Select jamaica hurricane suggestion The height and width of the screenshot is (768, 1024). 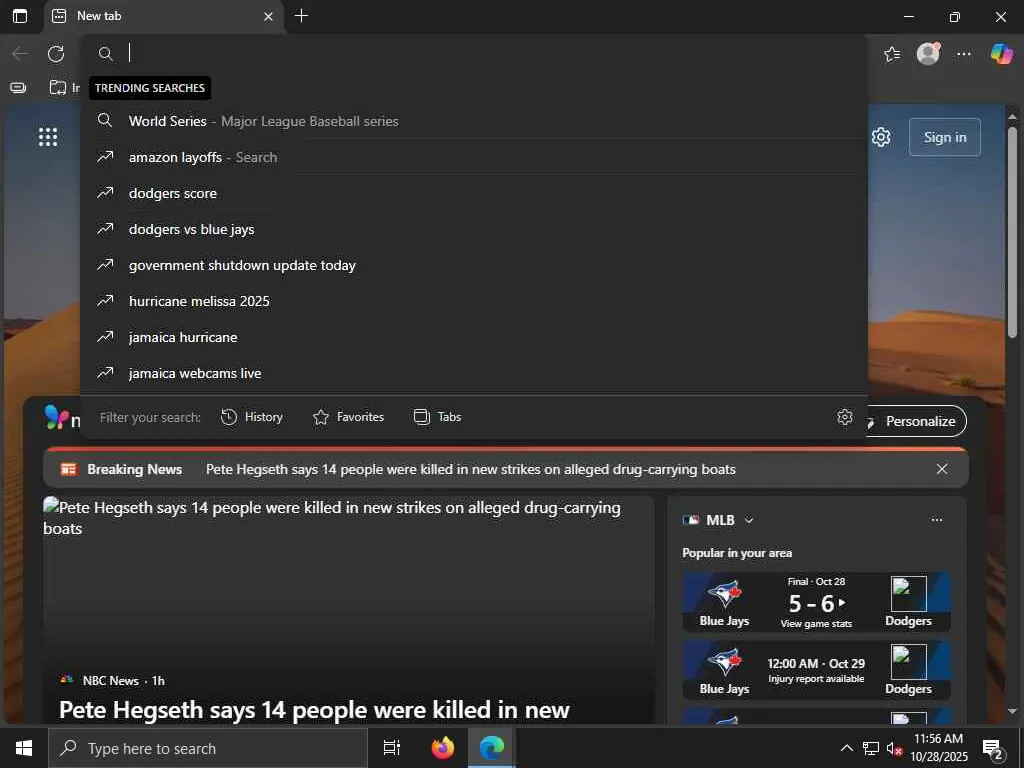[x=474, y=337]
